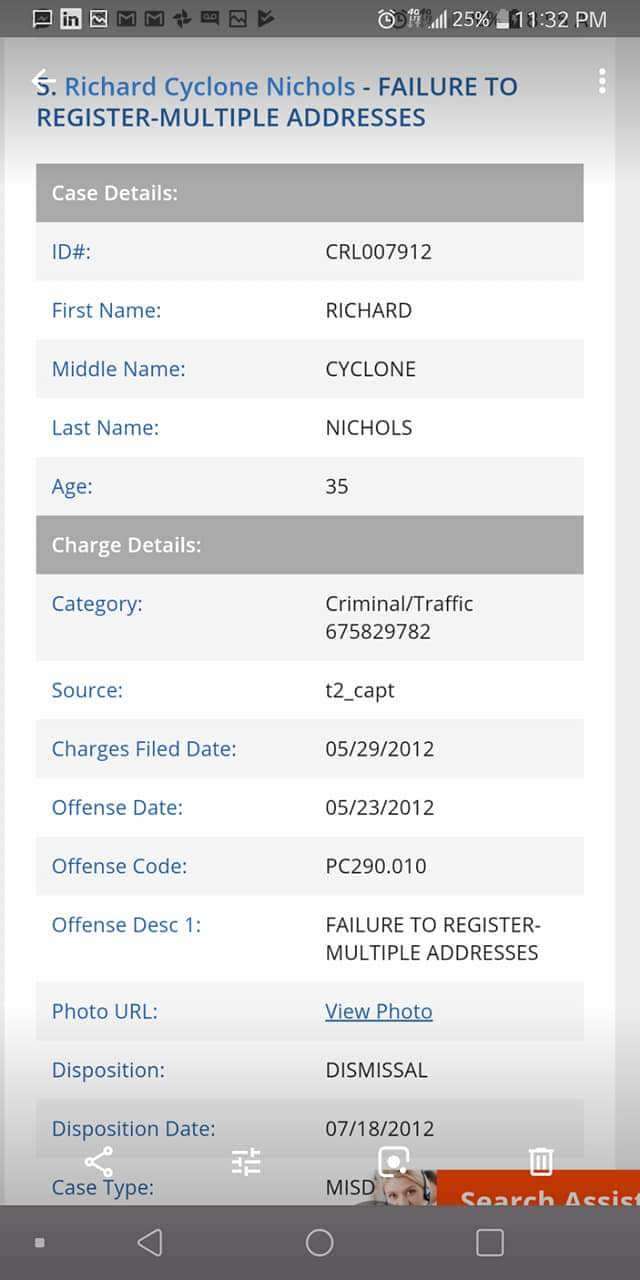Open the Richard Cyclone Nichols title link
Viewport: 640px width, 1280px height.
(x=209, y=87)
